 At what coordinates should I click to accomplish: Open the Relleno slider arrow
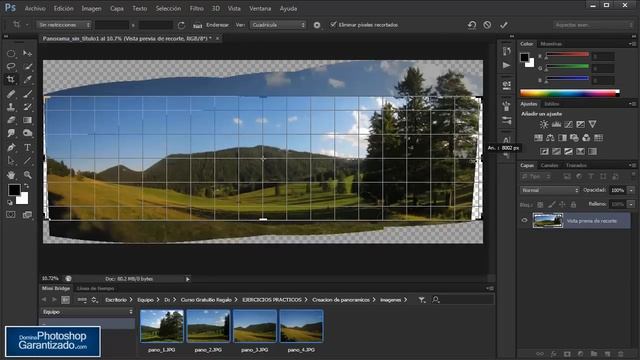tap(631, 204)
